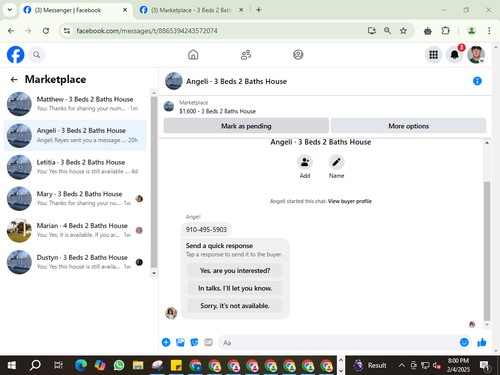The image size is (500, 375).
Task: Click phone number message 910-495-5903
Action: (206, 229)
